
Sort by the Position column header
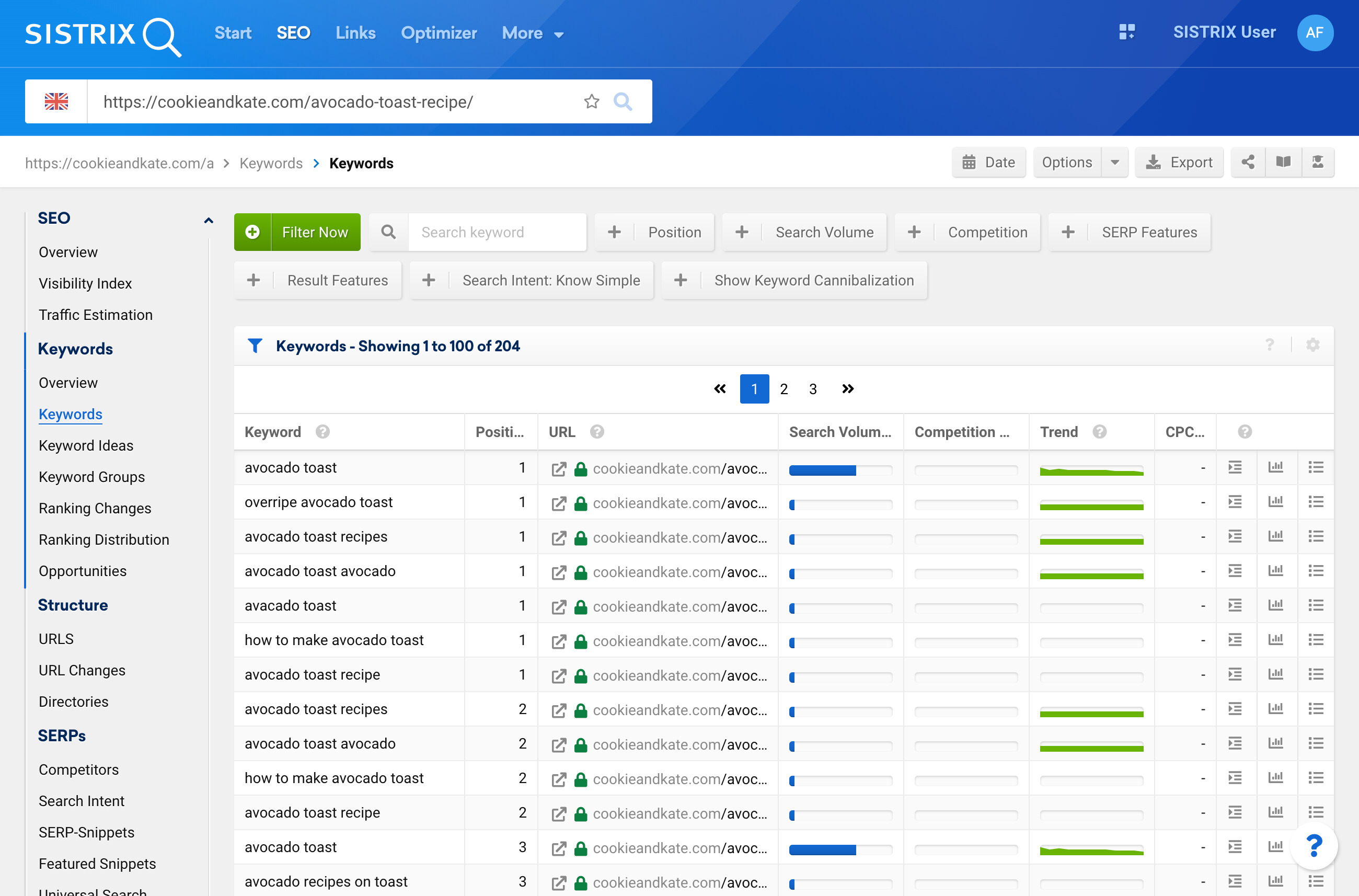(499, 432)
